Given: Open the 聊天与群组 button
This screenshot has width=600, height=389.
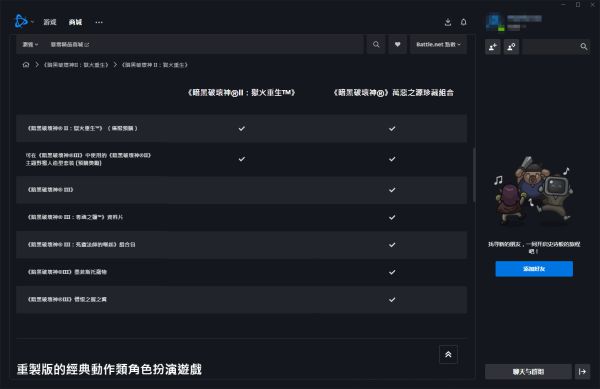Looking at the screenshot, I should (528, 371).
